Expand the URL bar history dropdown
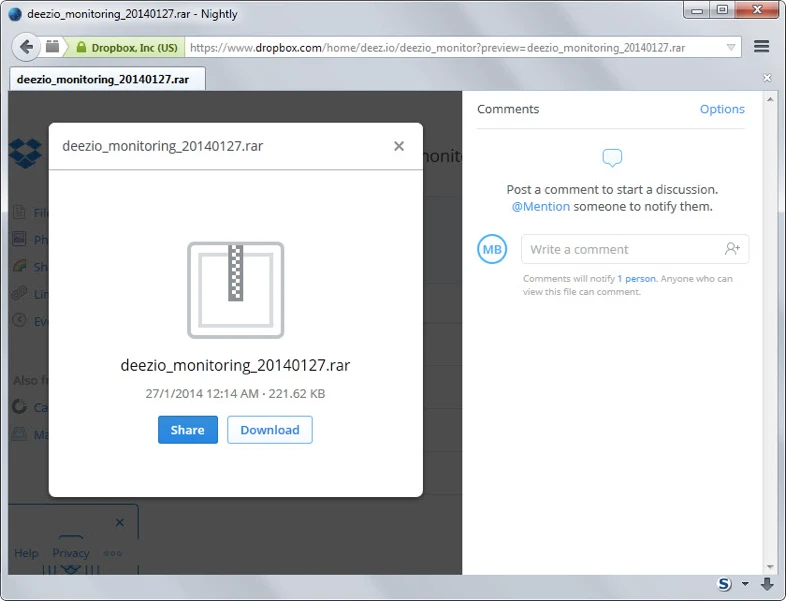Screen dimensions: 786x601 tap(731, 47)
